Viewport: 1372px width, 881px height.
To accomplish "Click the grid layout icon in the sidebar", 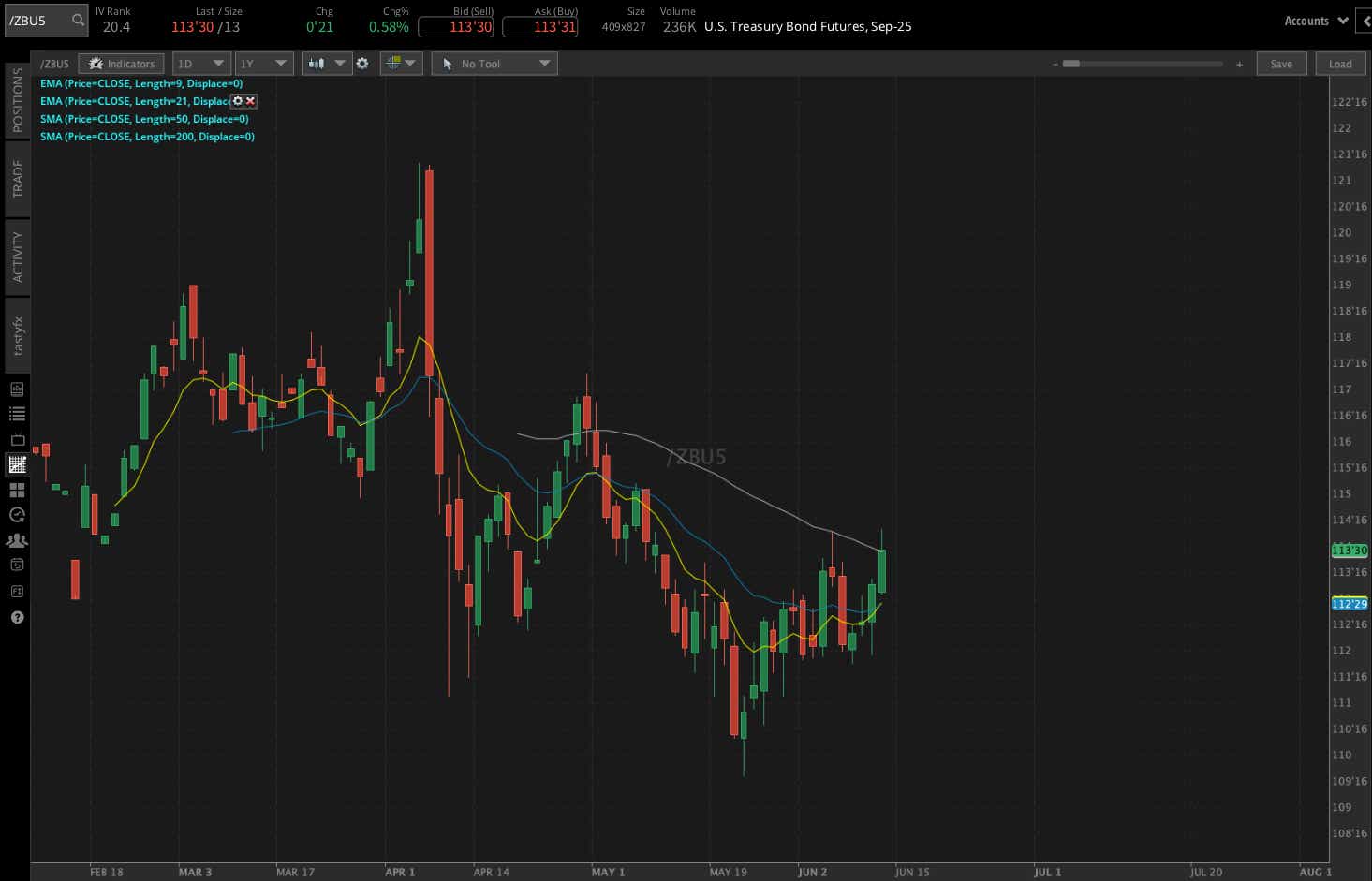I will (x=17, y=491).
